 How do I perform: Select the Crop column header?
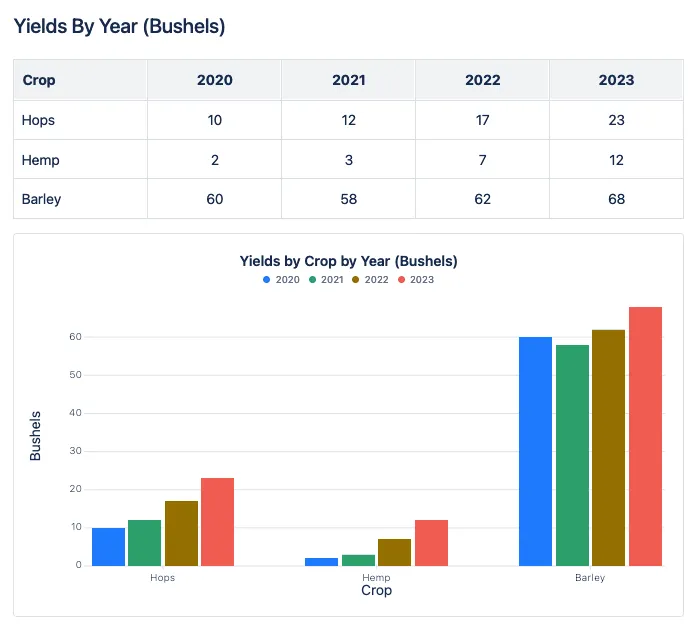point(80,80)
